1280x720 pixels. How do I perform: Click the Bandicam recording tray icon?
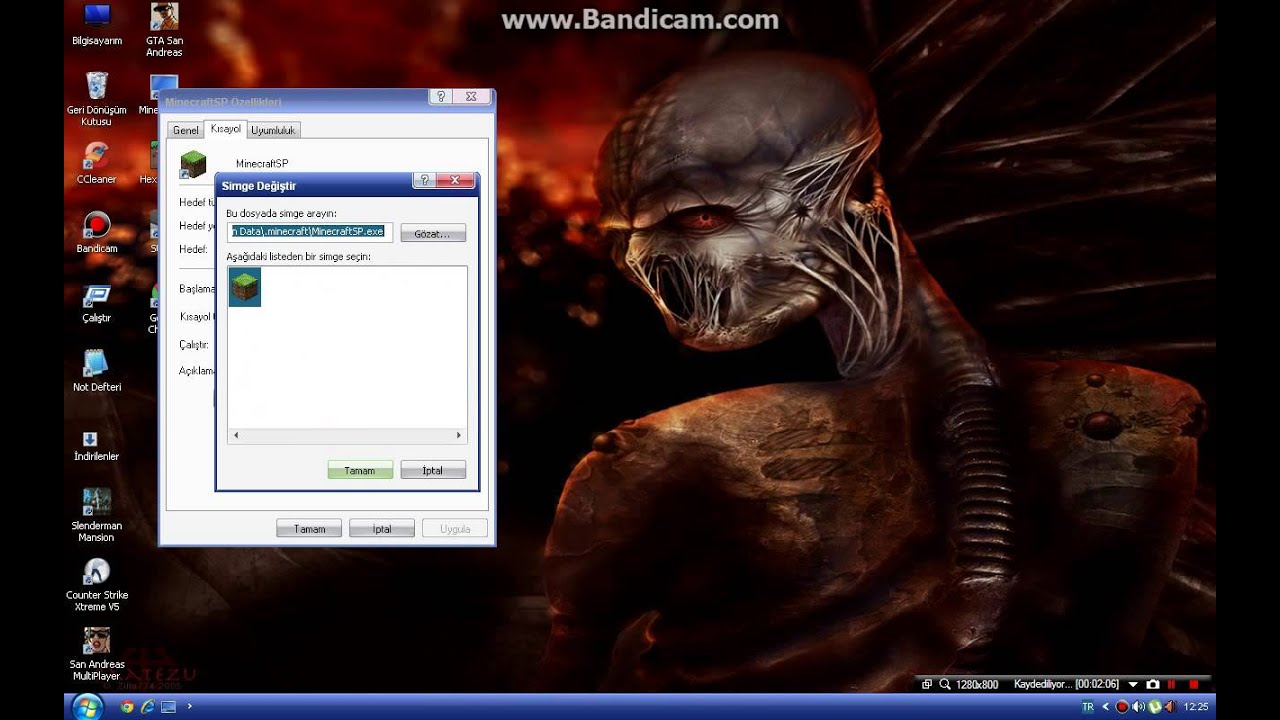tap(1122, 707)
